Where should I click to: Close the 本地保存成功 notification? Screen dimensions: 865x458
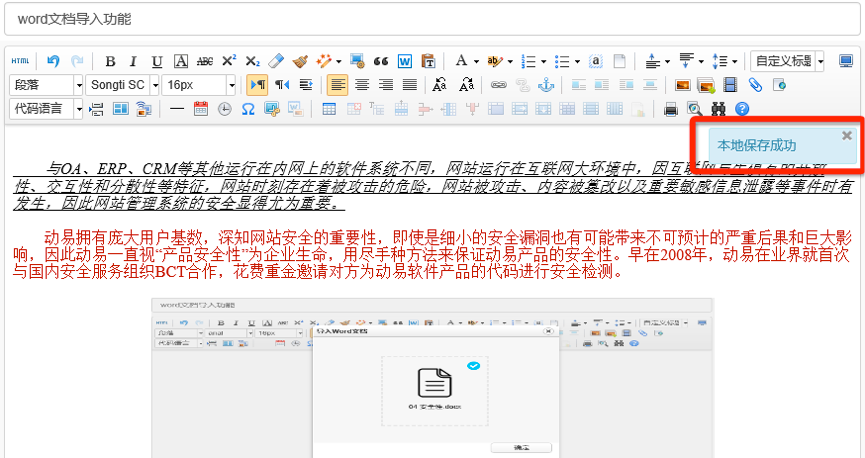(847, 135)
